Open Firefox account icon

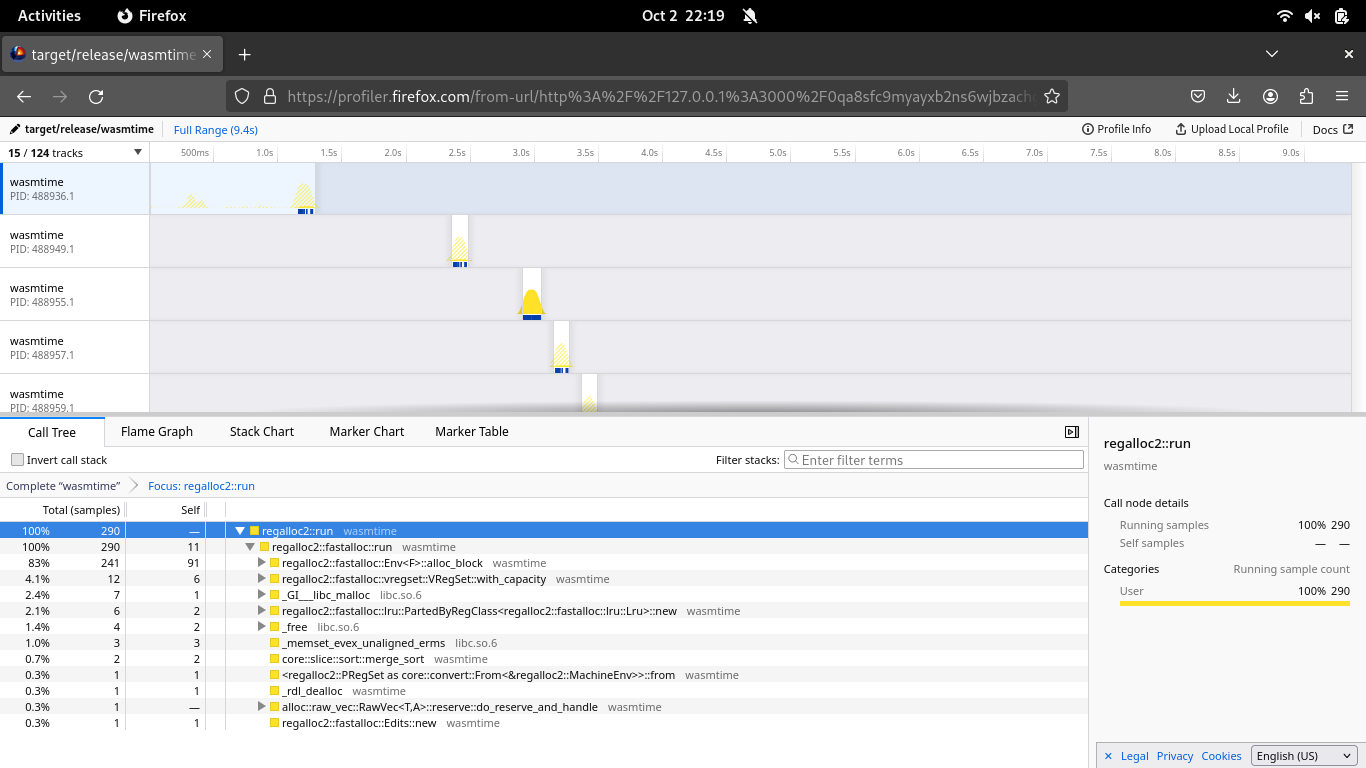[1270, 96]
